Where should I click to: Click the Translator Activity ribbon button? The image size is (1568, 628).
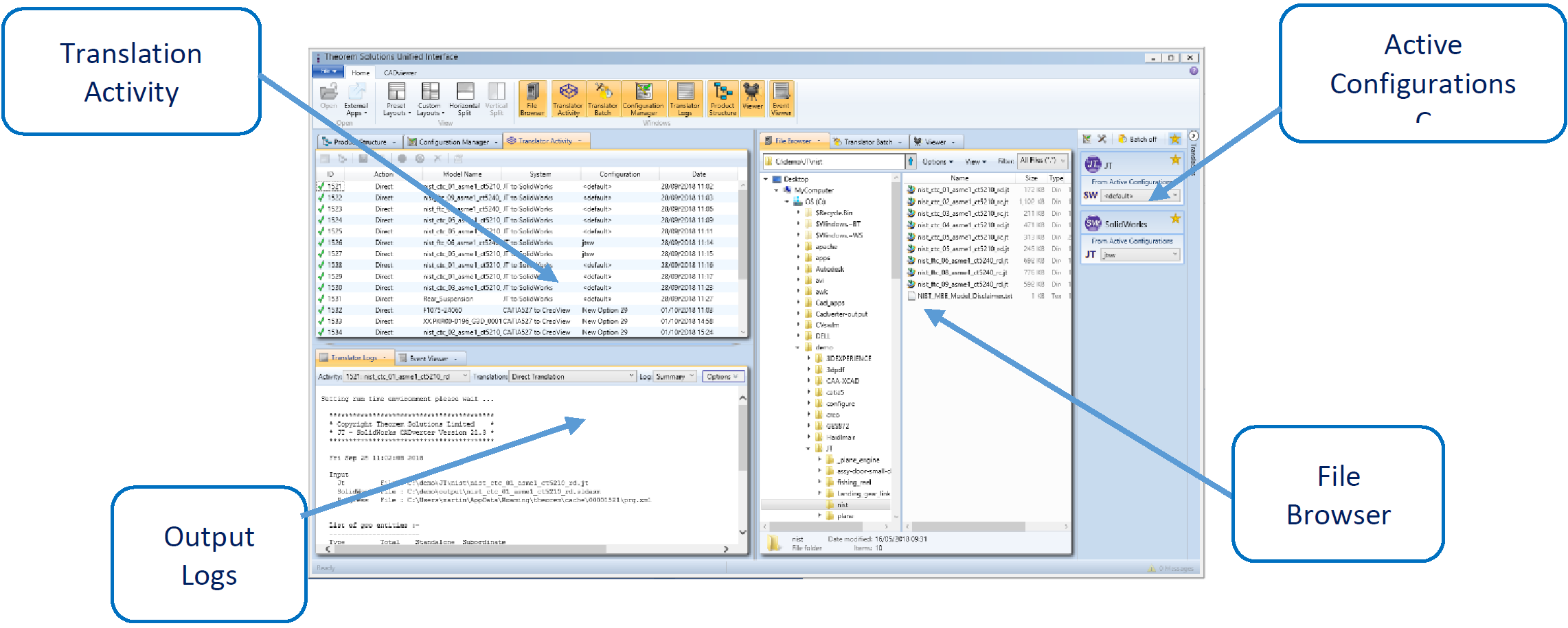pos(568,99)
